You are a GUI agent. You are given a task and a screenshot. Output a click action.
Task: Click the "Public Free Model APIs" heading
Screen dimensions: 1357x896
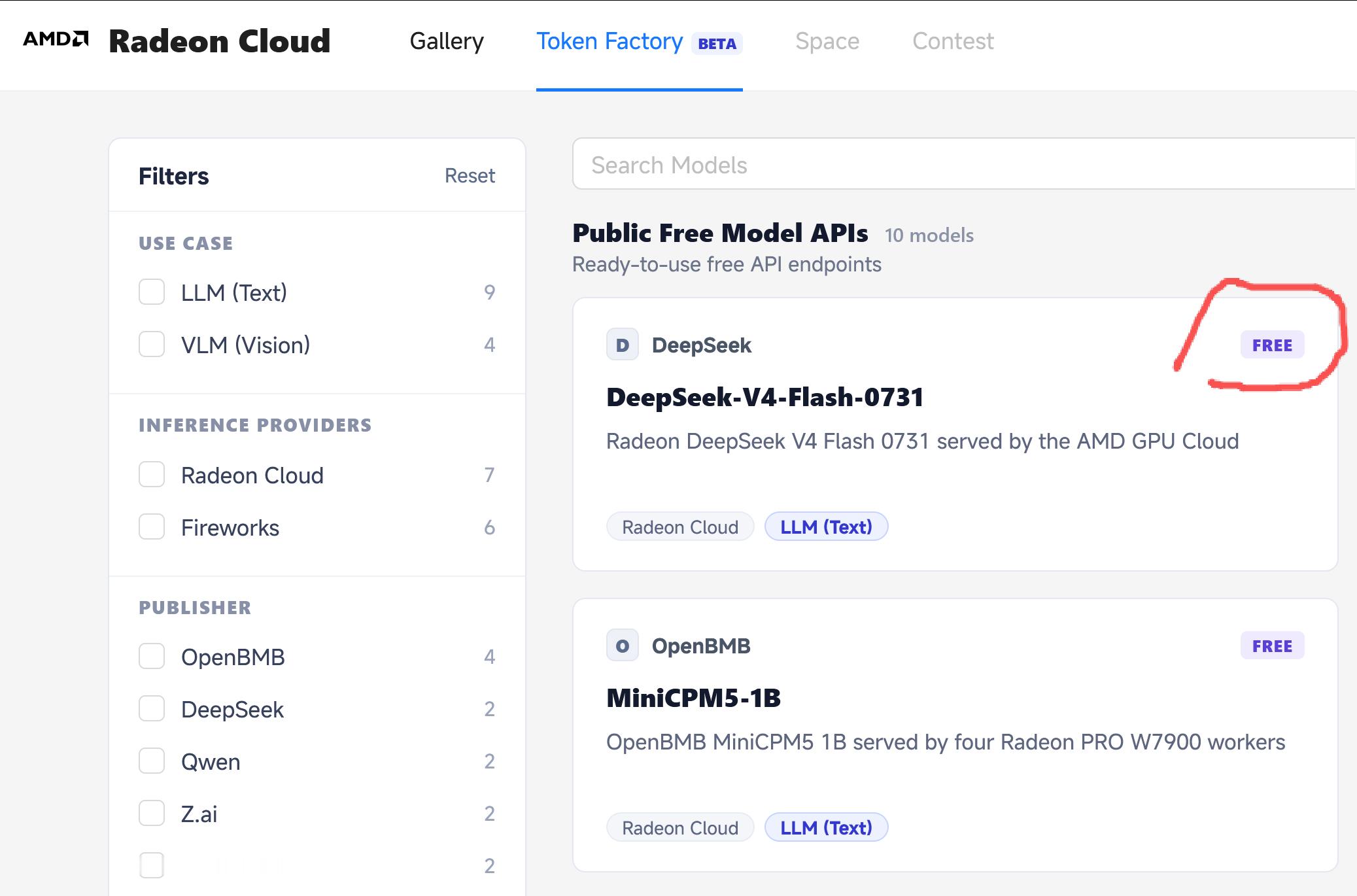click(x=720, y=233)
